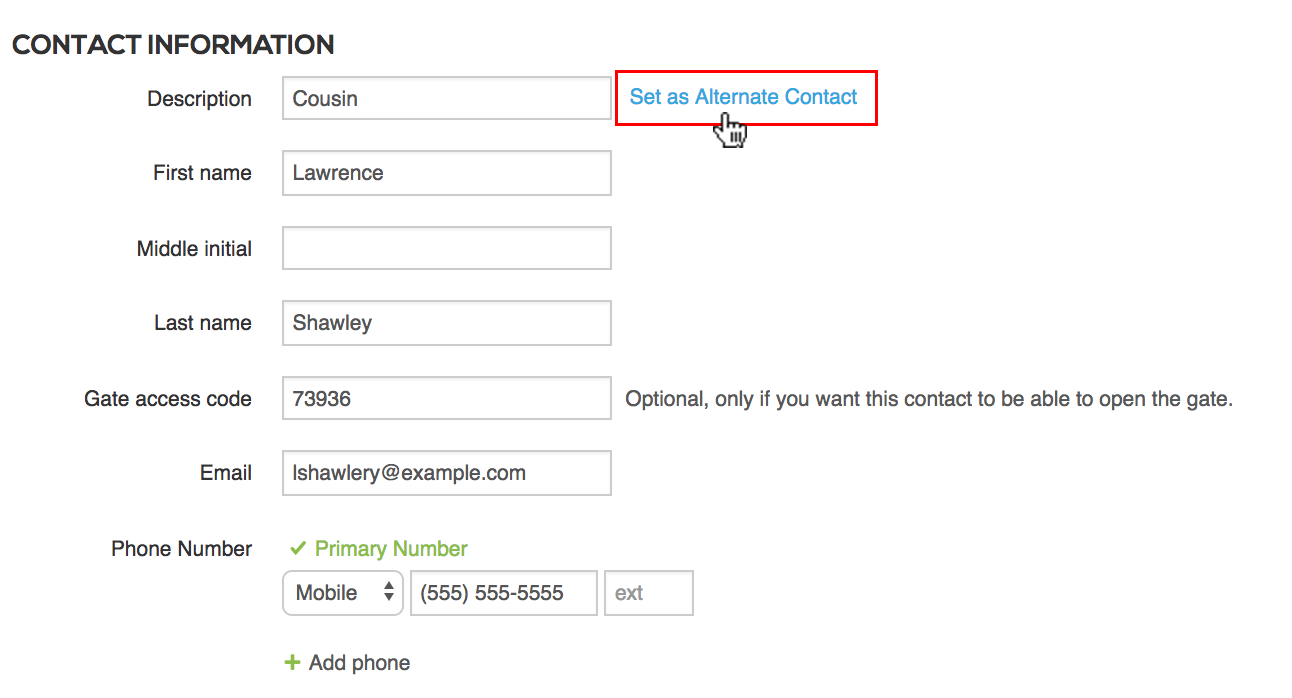Screen dimensions: 1292x698
Task: Click the Add phone link text
Action: (359, 663)
